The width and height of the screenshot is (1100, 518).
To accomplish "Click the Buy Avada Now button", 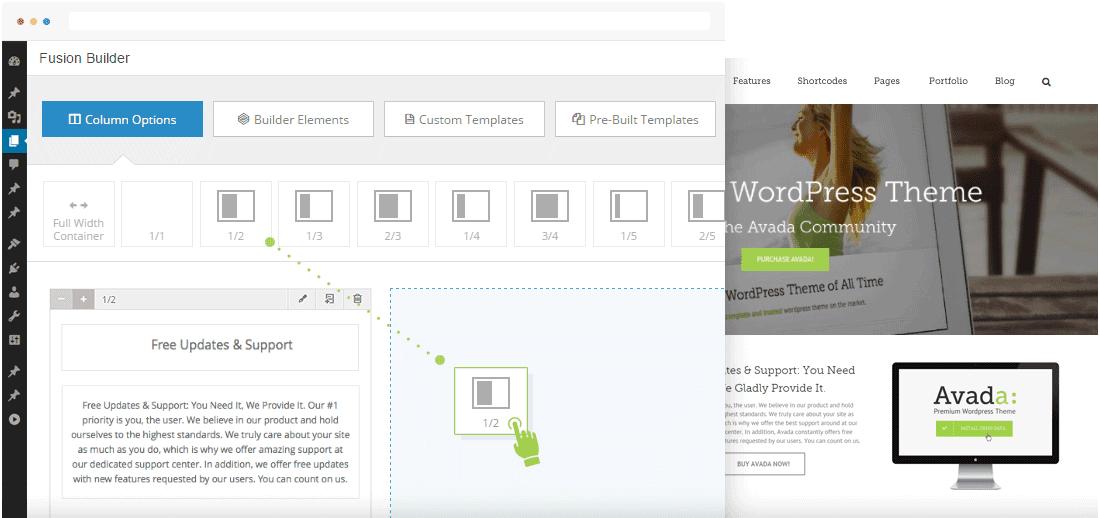I will (x=764, y=464).
